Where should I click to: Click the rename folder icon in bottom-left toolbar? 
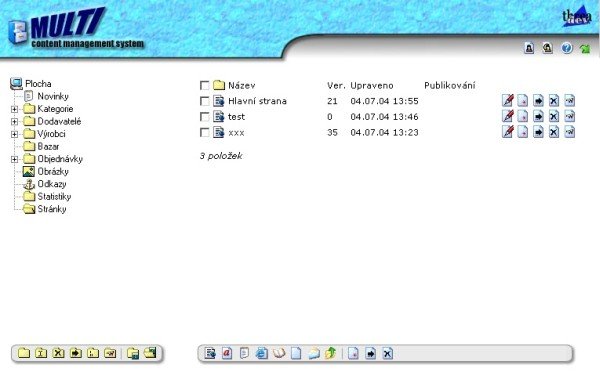coord(110,353)
